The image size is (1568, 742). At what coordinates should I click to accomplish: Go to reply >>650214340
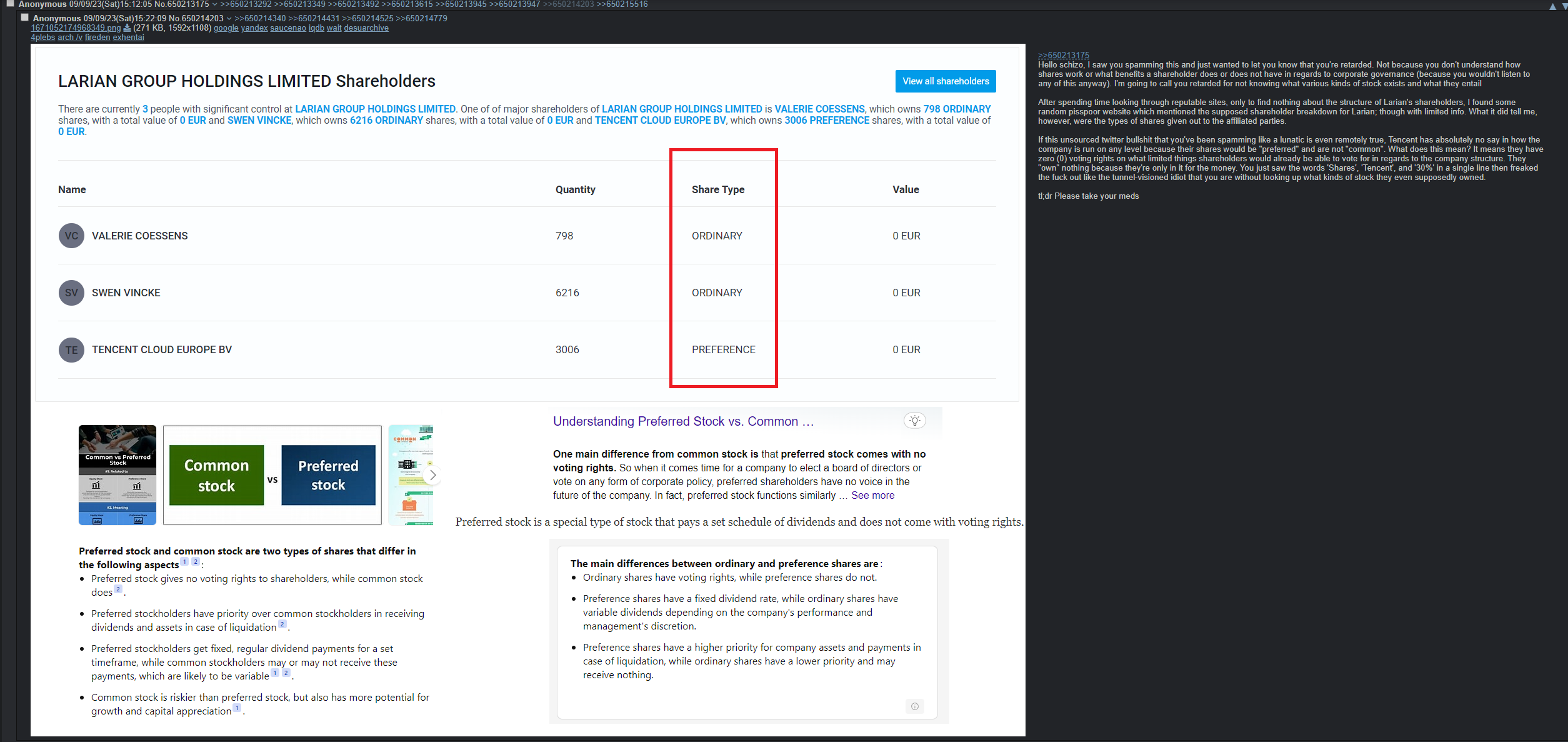pyautogui.click(x=260, y=18)
